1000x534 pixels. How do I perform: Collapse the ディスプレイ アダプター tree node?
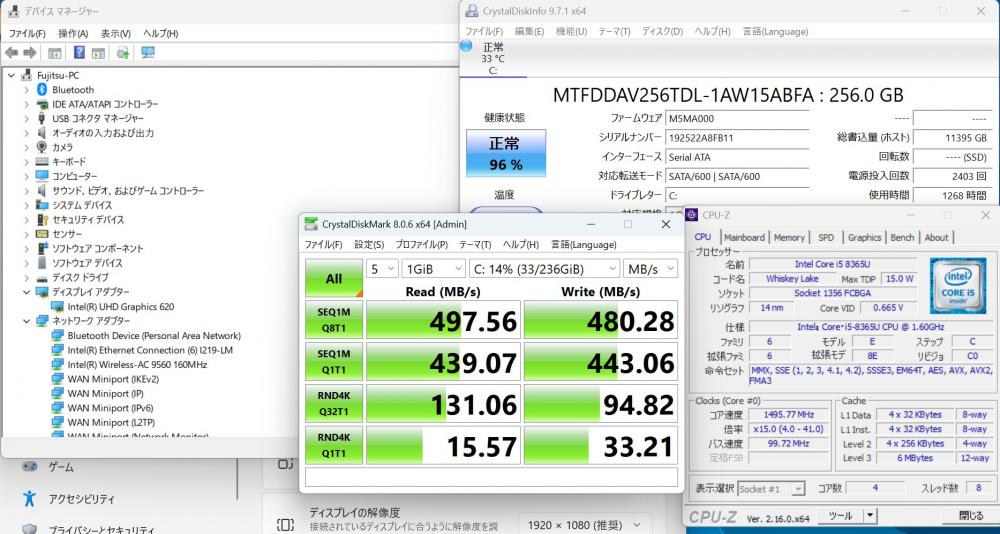27,292
